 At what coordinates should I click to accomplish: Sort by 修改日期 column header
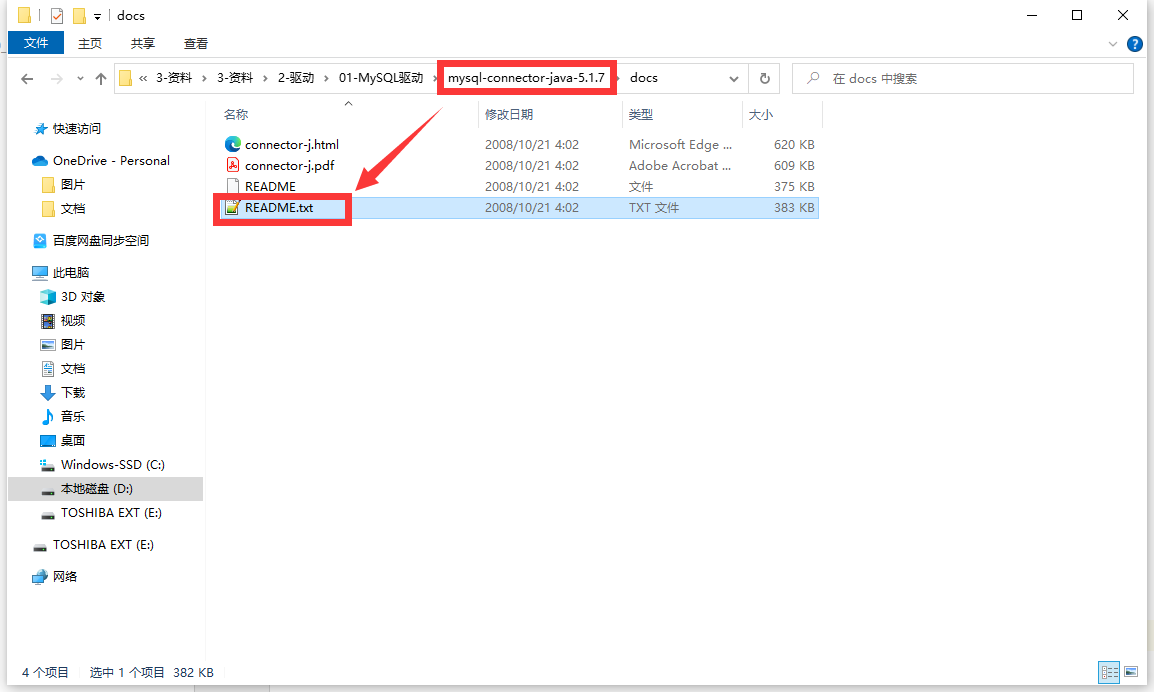click(509, 115)
